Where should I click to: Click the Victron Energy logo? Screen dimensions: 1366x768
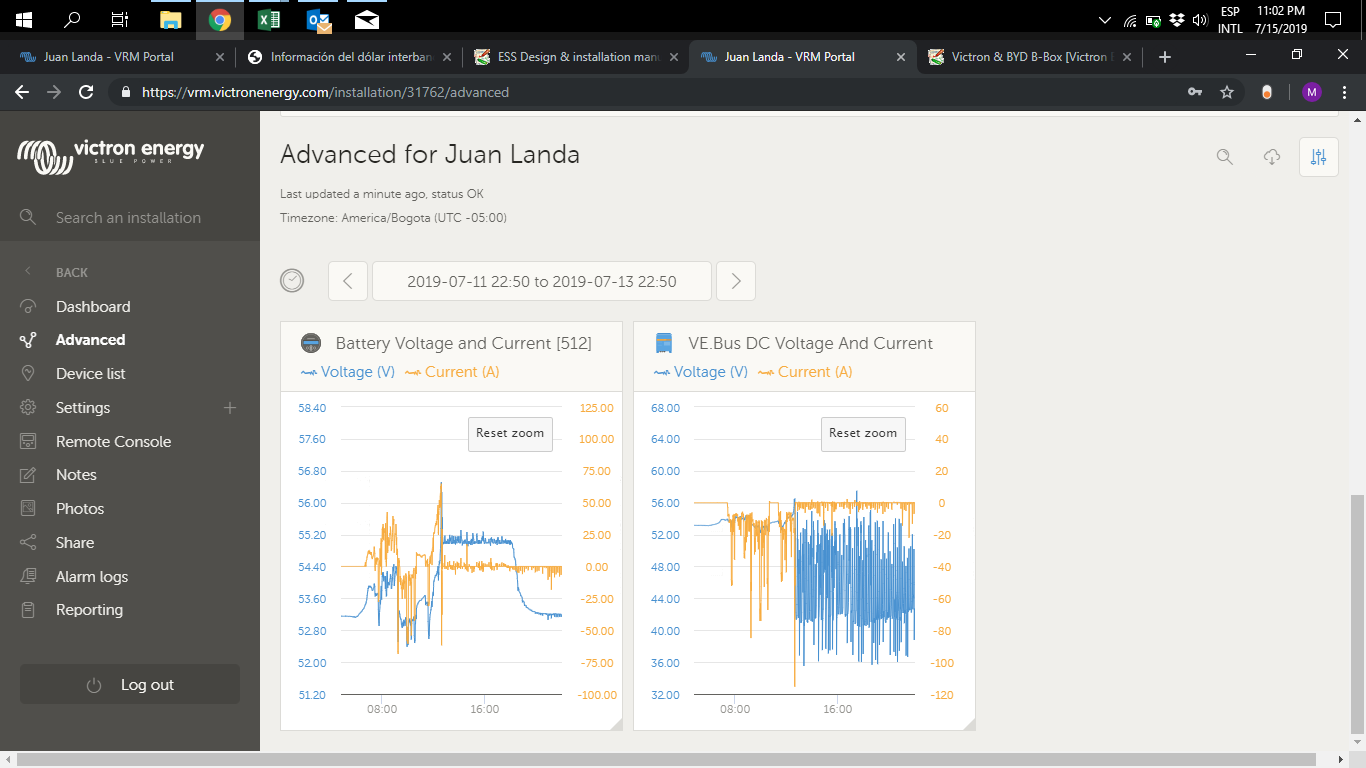111,155
